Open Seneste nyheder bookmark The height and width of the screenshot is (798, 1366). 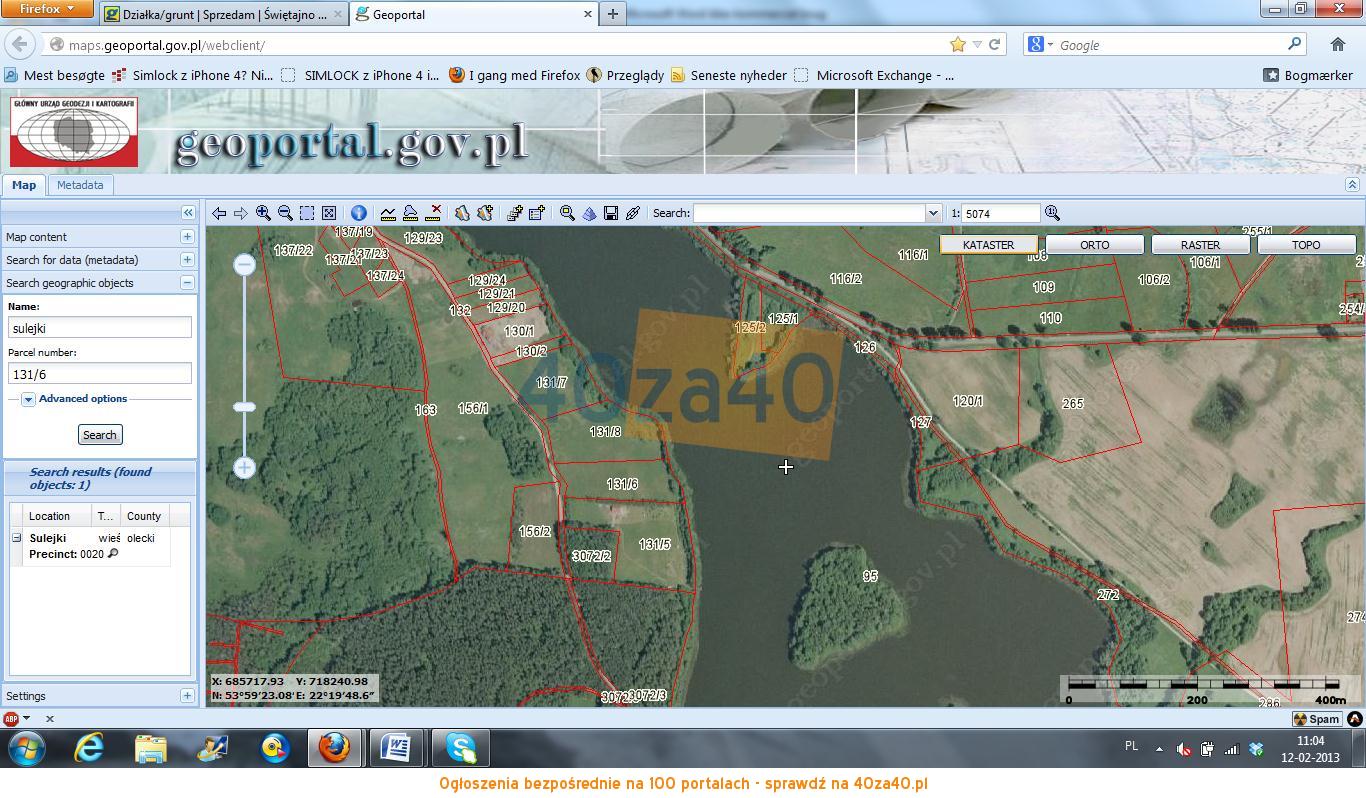(x=729, y=75)
